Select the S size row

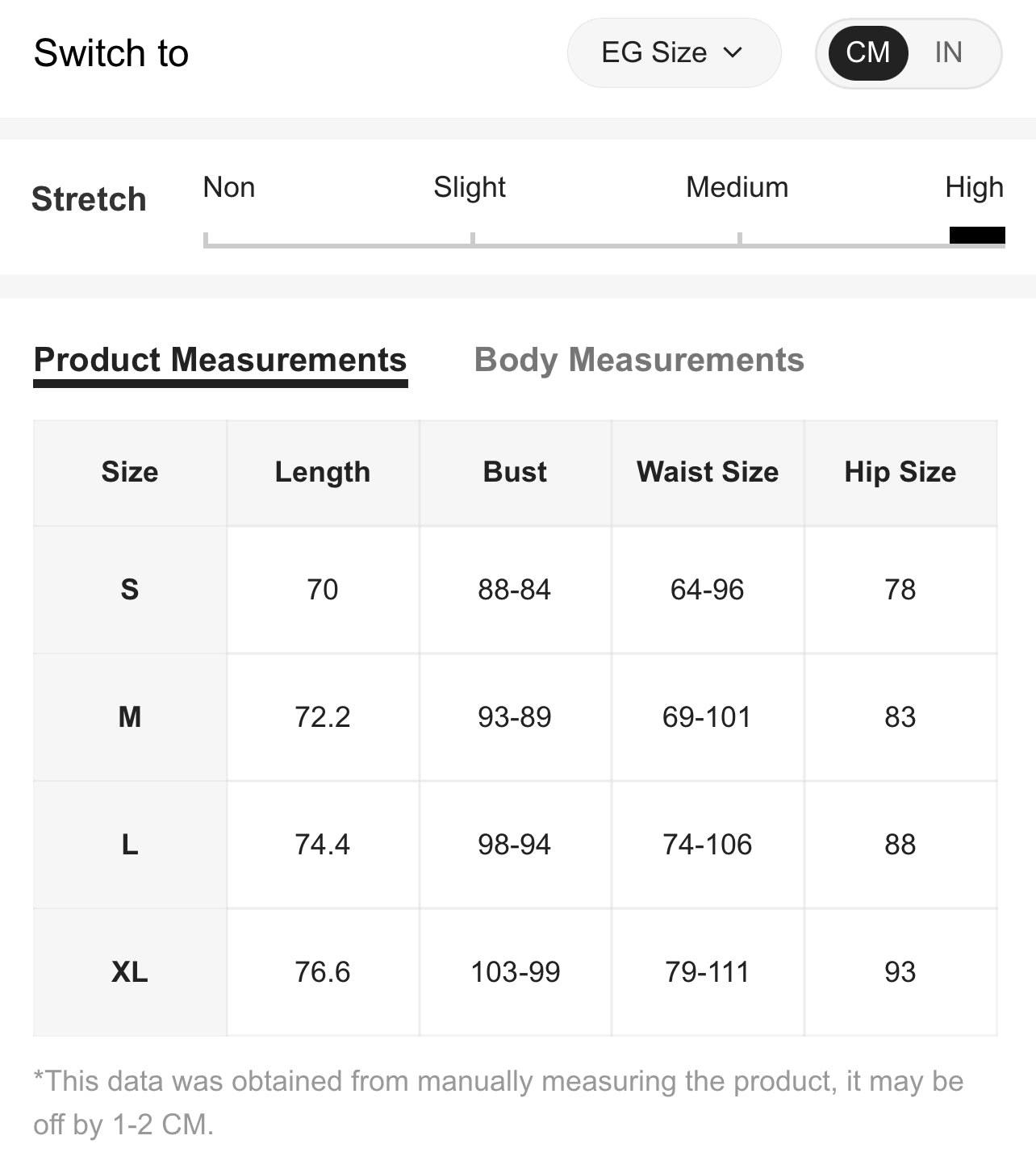(x=130, y=590)
